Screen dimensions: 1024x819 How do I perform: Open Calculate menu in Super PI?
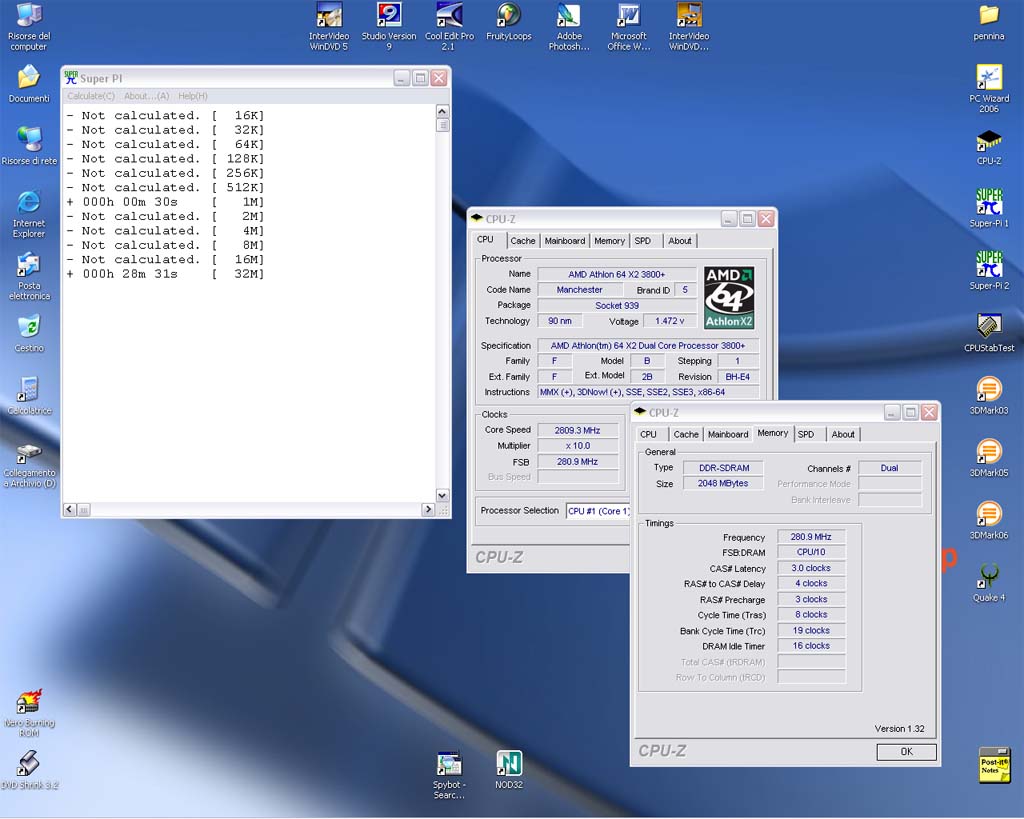coord(91,96)
